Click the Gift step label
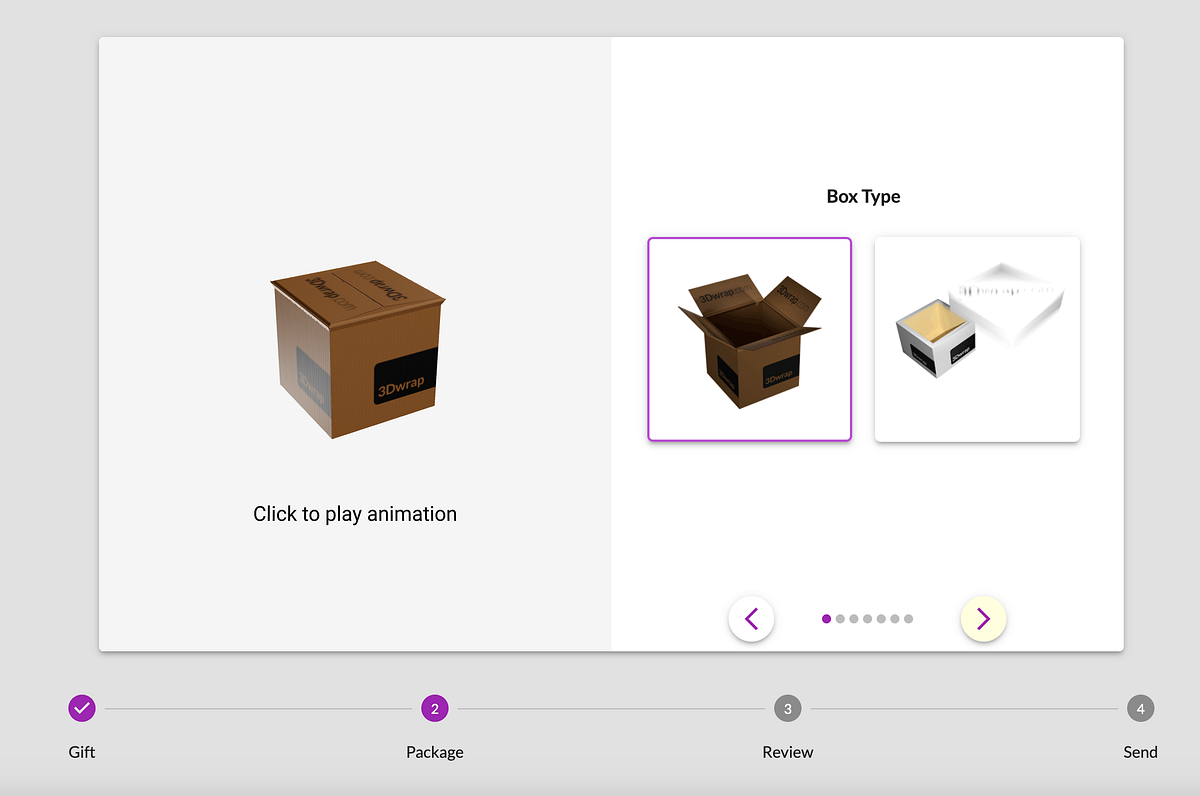 (82, 752)
